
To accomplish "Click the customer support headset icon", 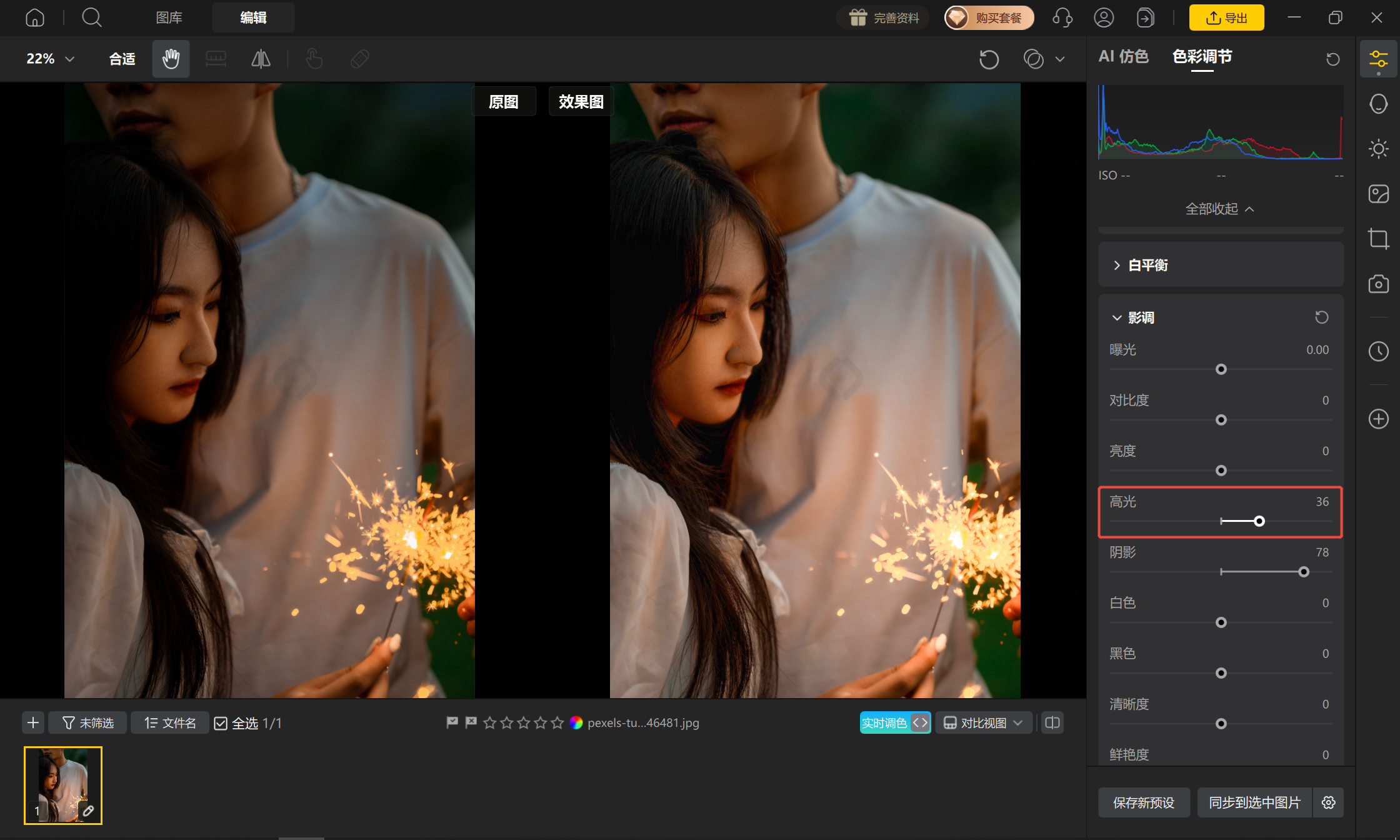I will tap(1062, 17).
